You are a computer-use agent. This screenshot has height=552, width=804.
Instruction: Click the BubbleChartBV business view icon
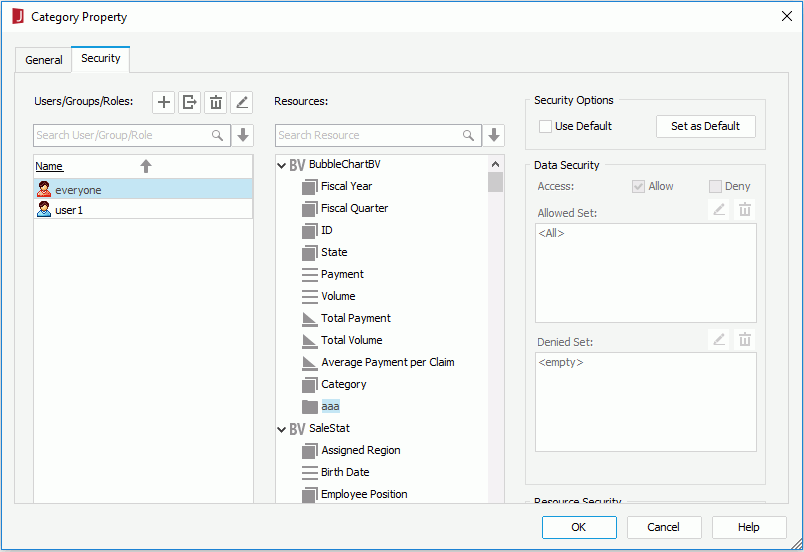(297, 165)
